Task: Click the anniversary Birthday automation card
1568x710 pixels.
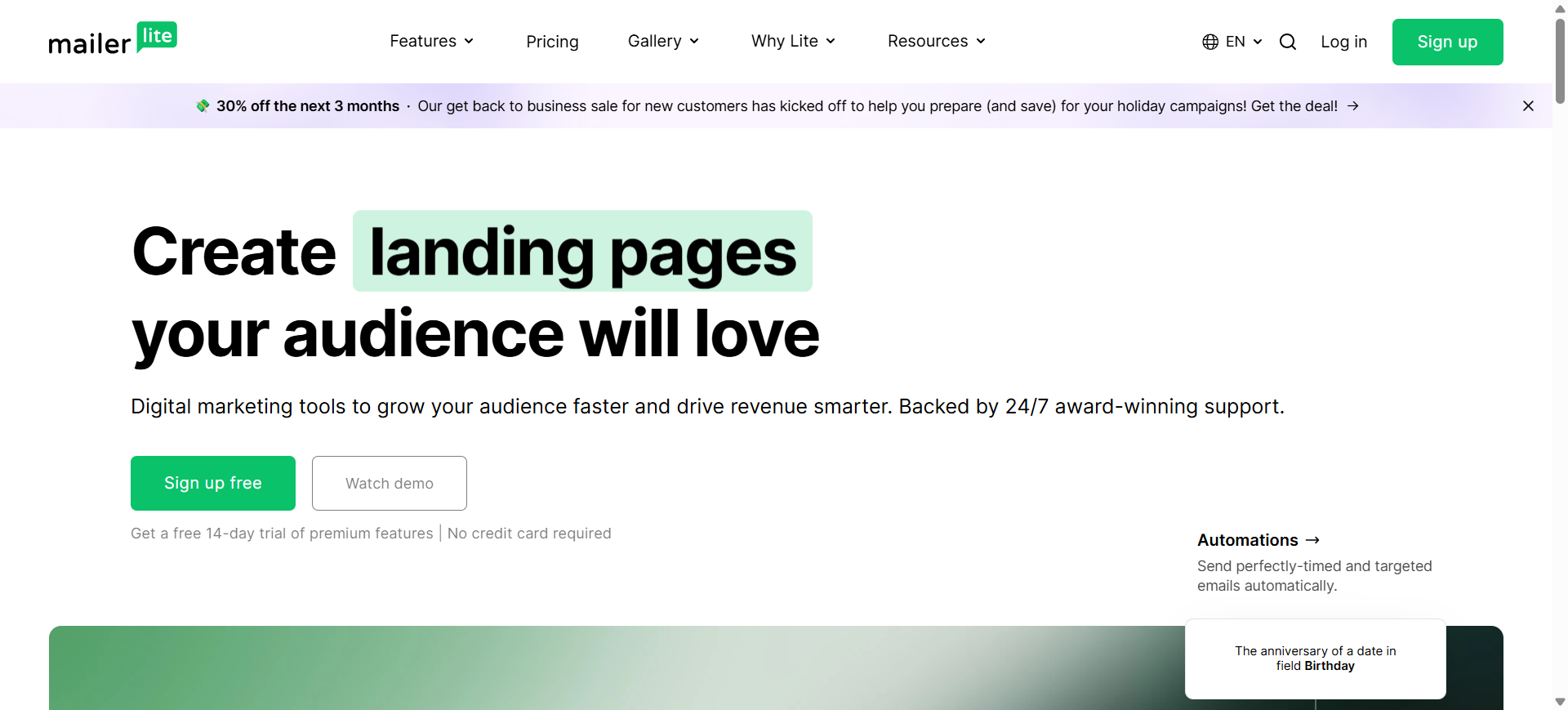Action: point(1315,659)
